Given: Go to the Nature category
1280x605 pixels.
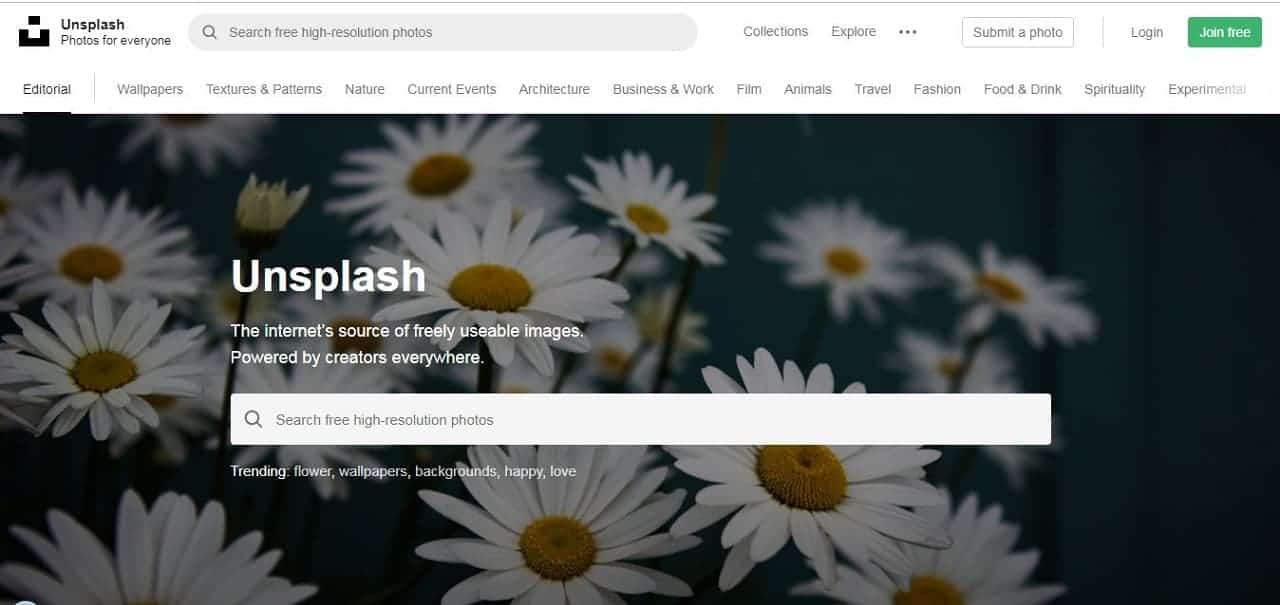Looking at the screenshot, I should tap(365, 89).
